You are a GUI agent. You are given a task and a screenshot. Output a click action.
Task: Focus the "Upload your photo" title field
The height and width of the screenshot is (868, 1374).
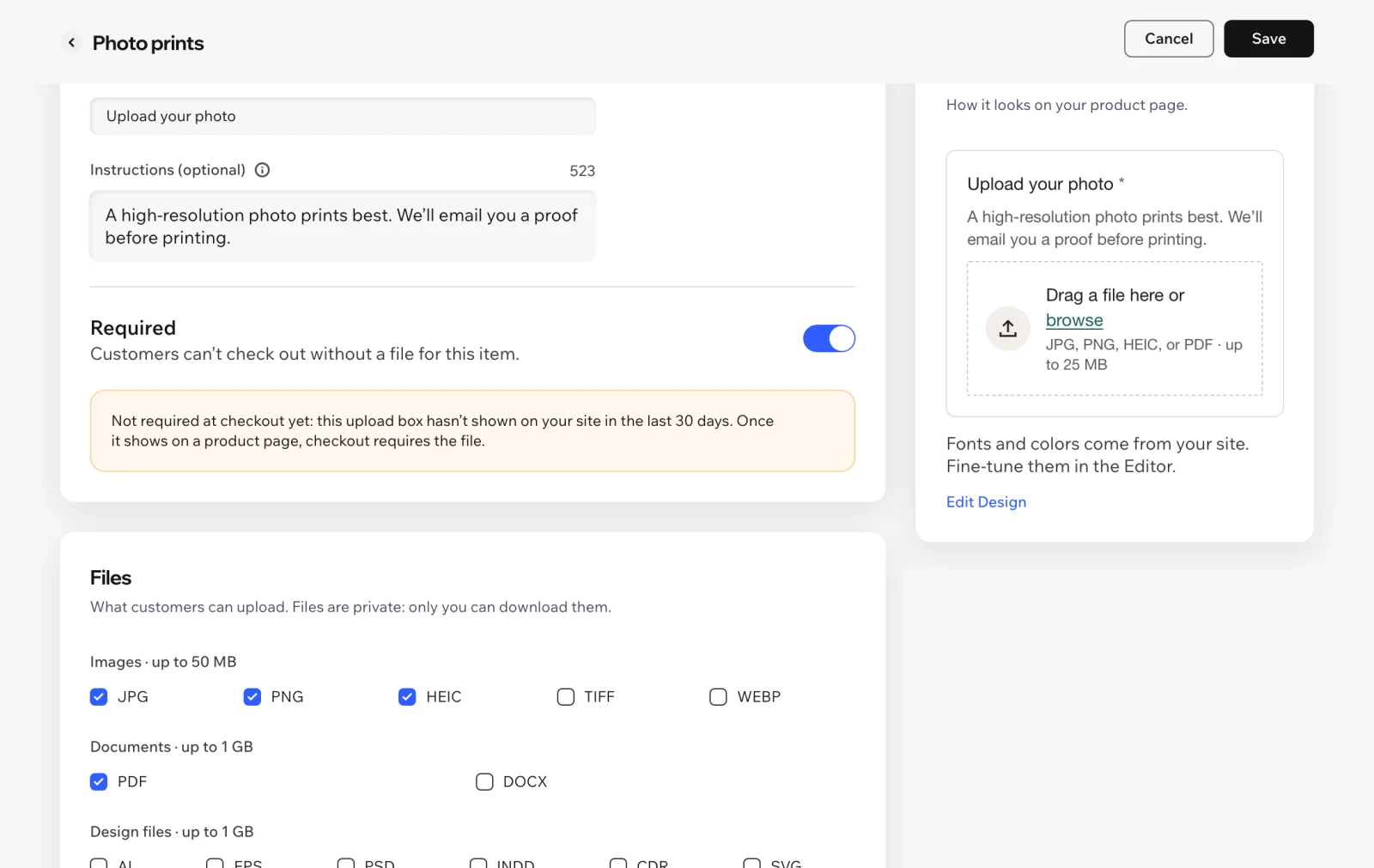click(x=343, y=116)
